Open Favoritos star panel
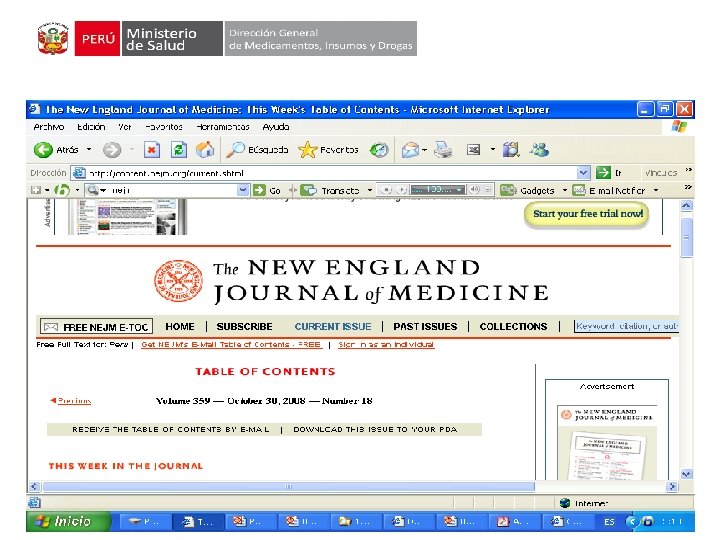This screenshot has width=720, height=540. [328, 150]
